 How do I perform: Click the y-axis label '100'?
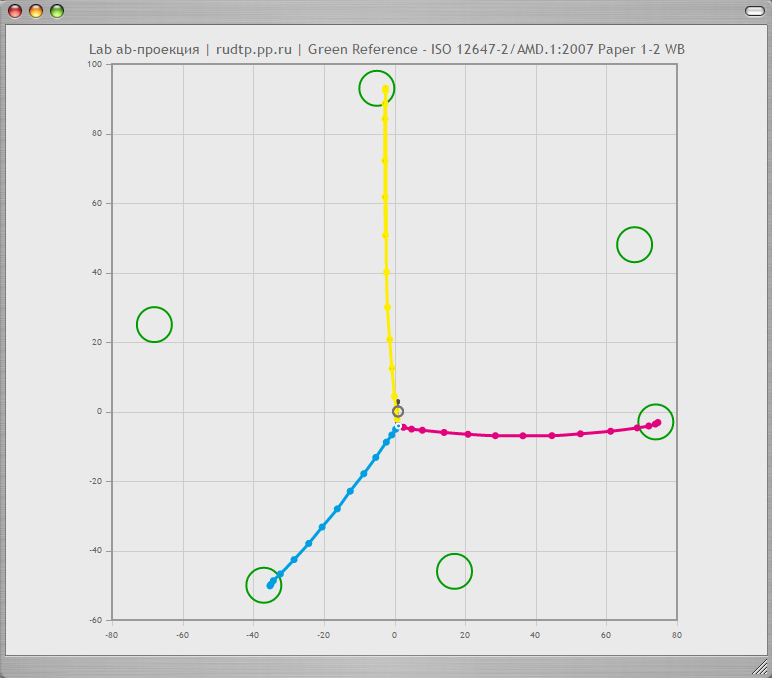coord(95,64)
